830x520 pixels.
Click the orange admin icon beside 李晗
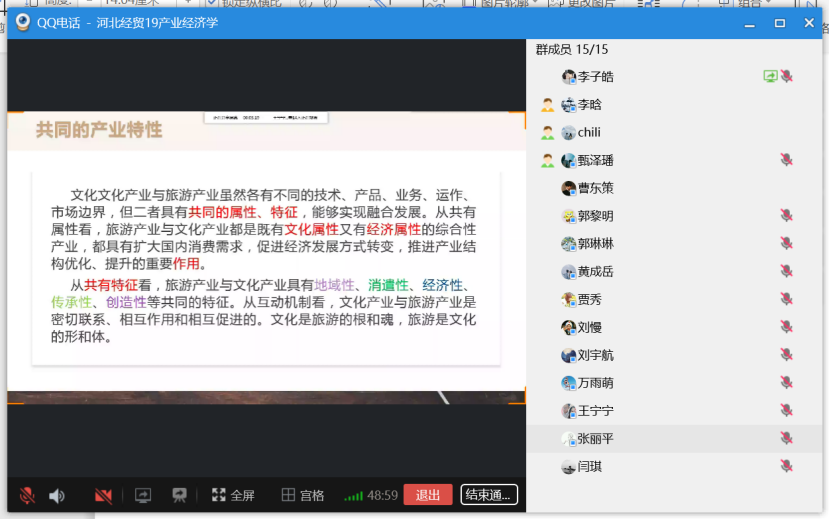pos(547,104)
